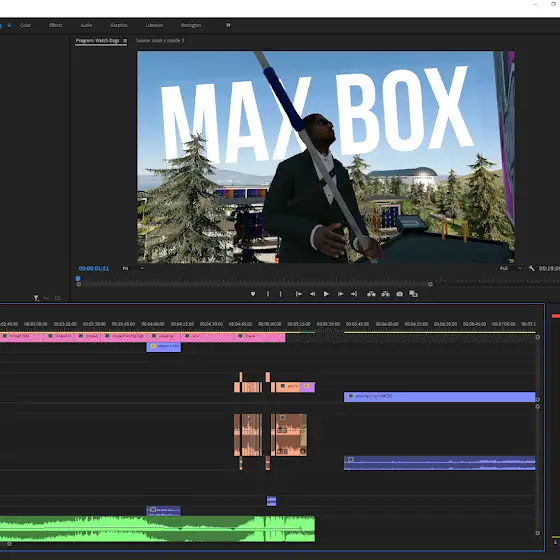Click the Extract button
Screen dimensions: 560x560
click(x=385, y=294)
